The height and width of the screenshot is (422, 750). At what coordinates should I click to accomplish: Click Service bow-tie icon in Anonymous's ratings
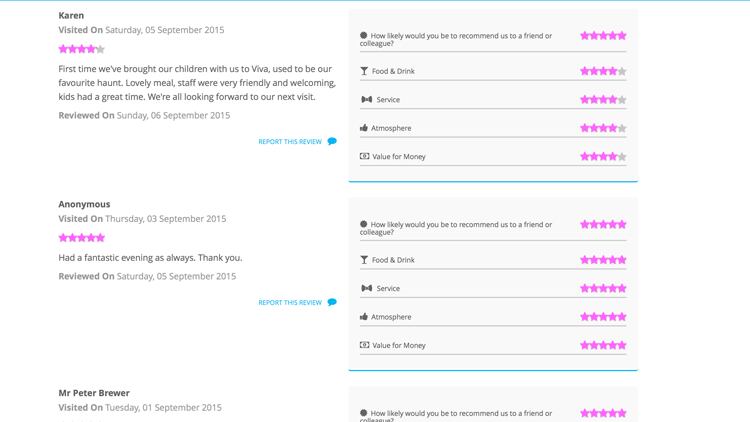click(x=365, y=289)
